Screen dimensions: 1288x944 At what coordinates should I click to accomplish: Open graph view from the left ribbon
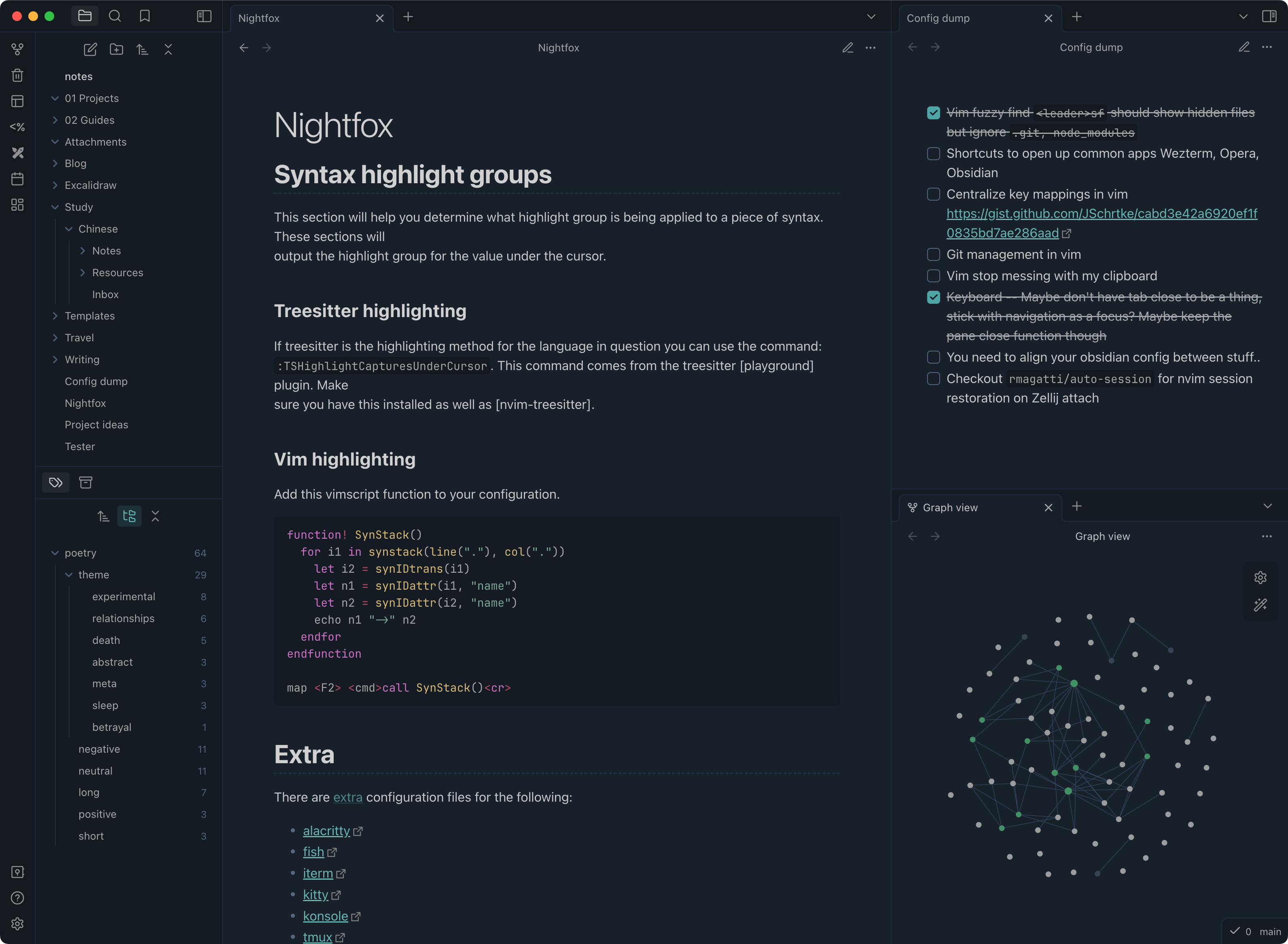coord(18,50)
